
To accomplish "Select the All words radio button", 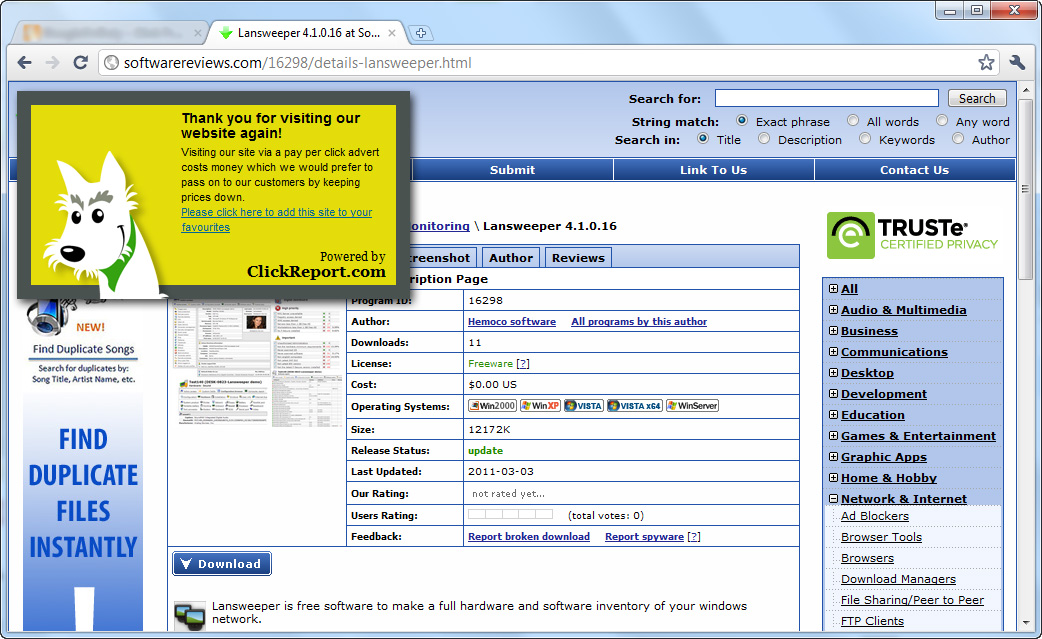I will (853, 121).
